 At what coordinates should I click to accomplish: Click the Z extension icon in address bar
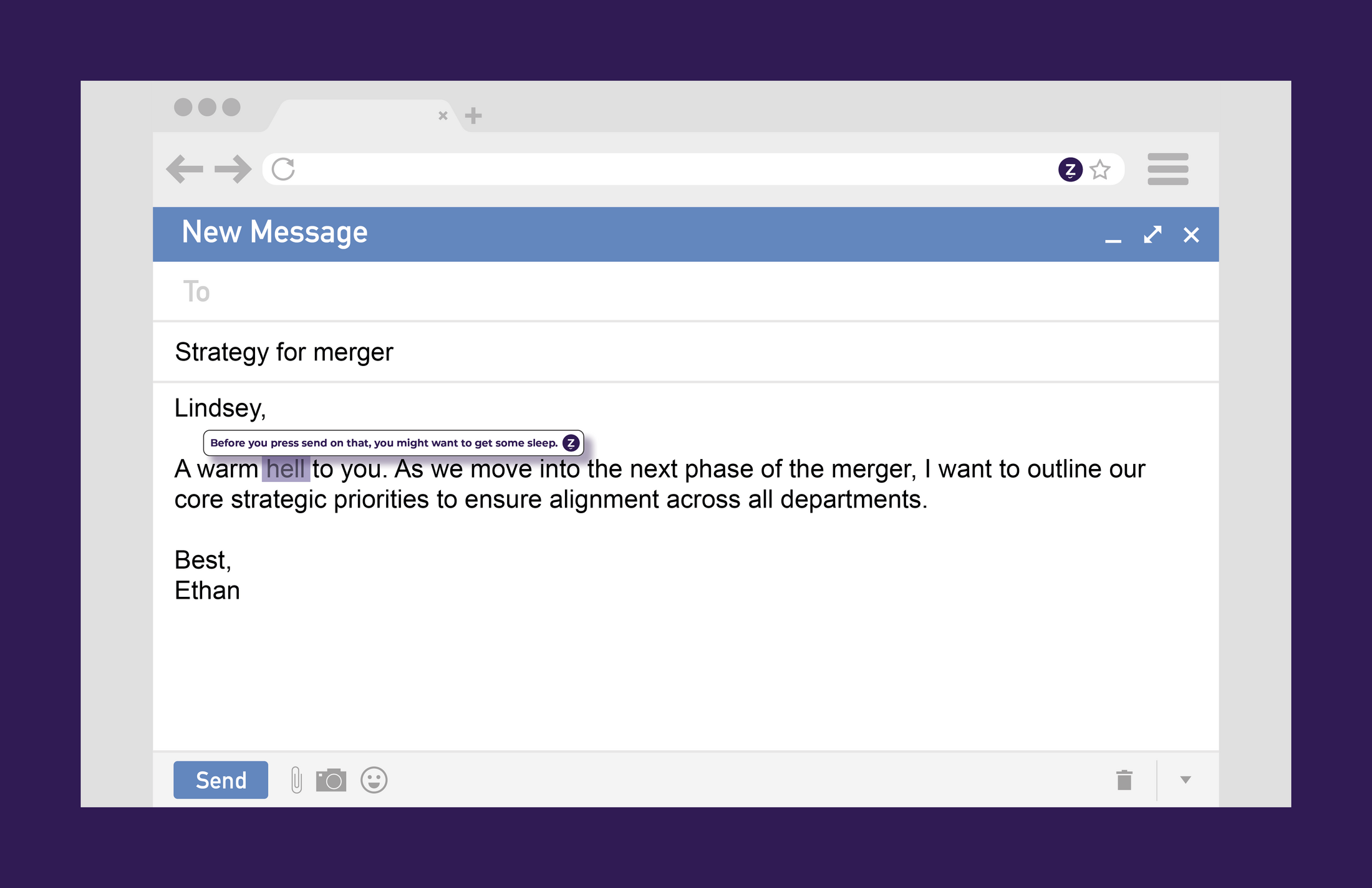coord(1070,169)
